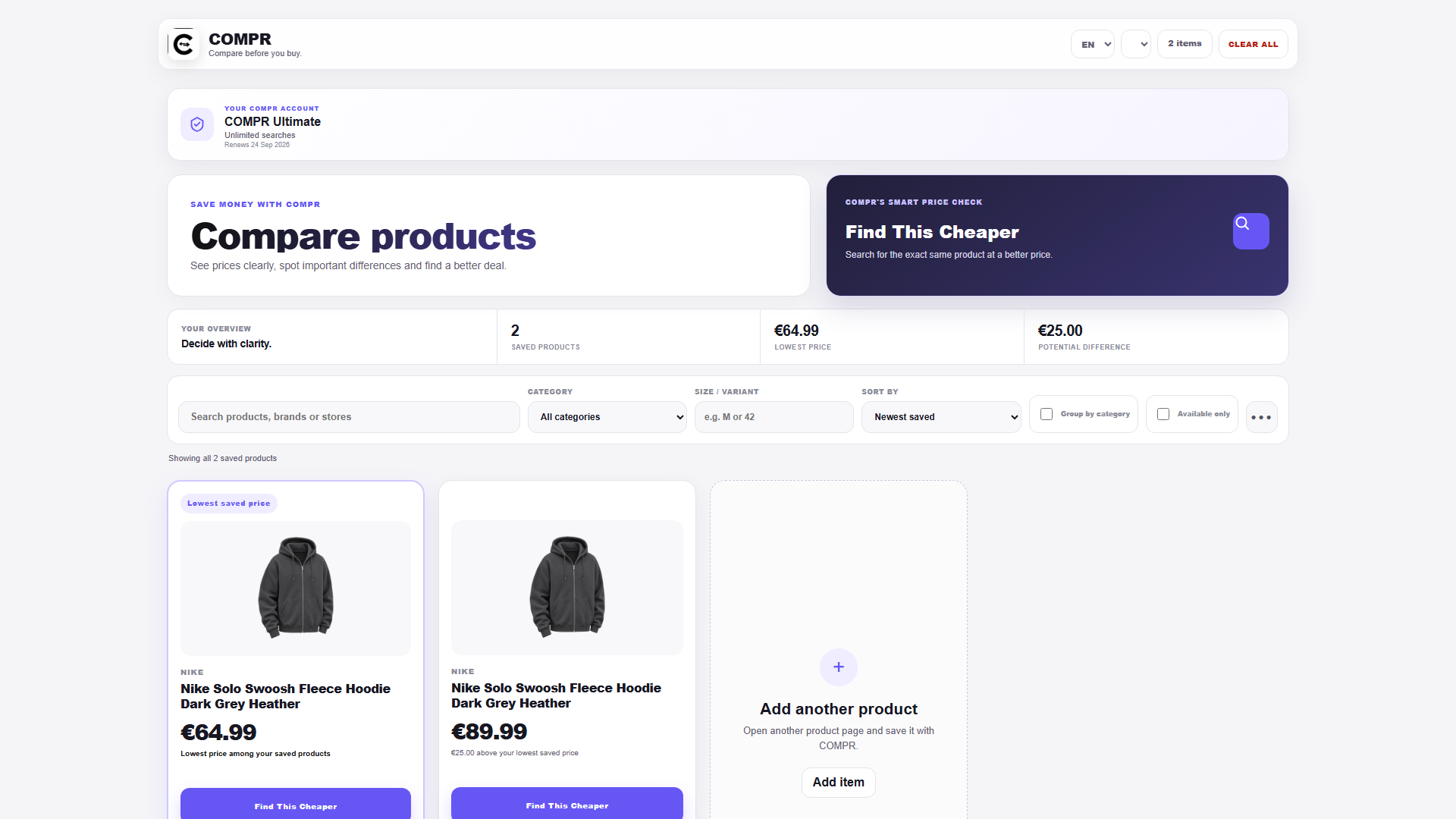Open the EN language dropdown
The image size is (1456, 819).
[x=1092, y=44]
